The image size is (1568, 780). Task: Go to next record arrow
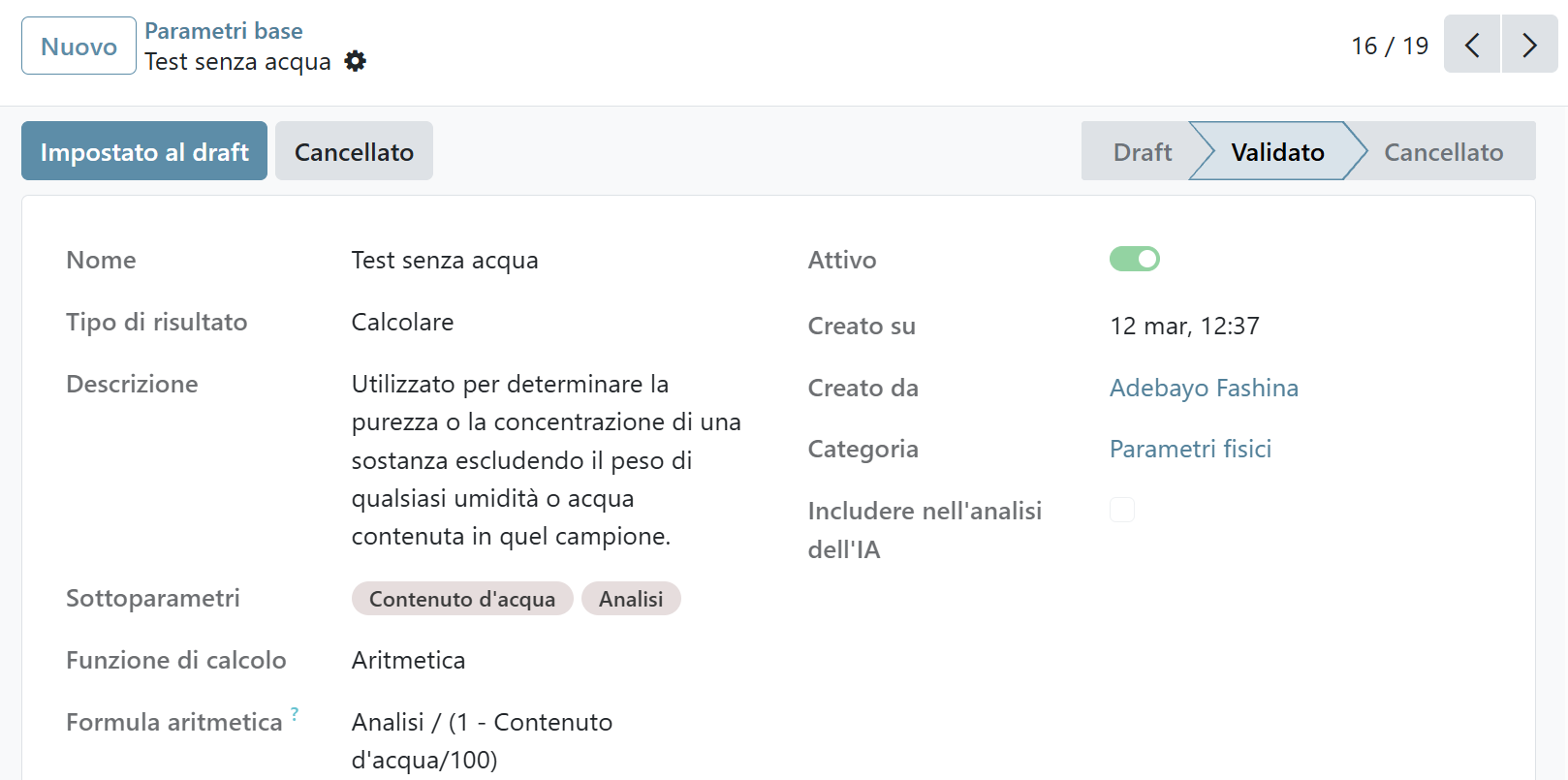click(x=1529, y=45)
